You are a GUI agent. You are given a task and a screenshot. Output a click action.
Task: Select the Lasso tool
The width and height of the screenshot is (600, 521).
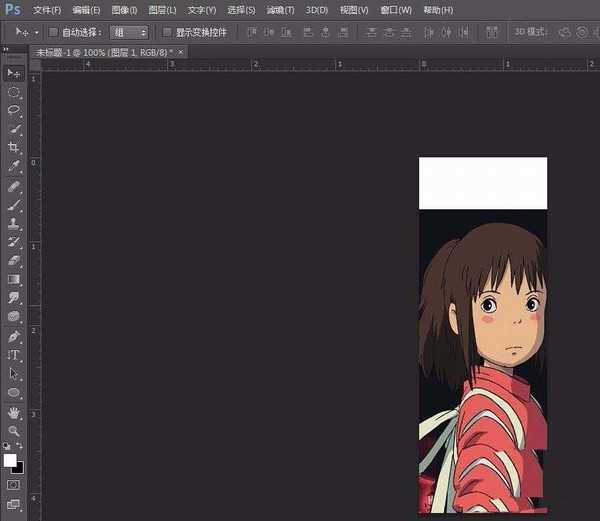[x=14, y=110]
